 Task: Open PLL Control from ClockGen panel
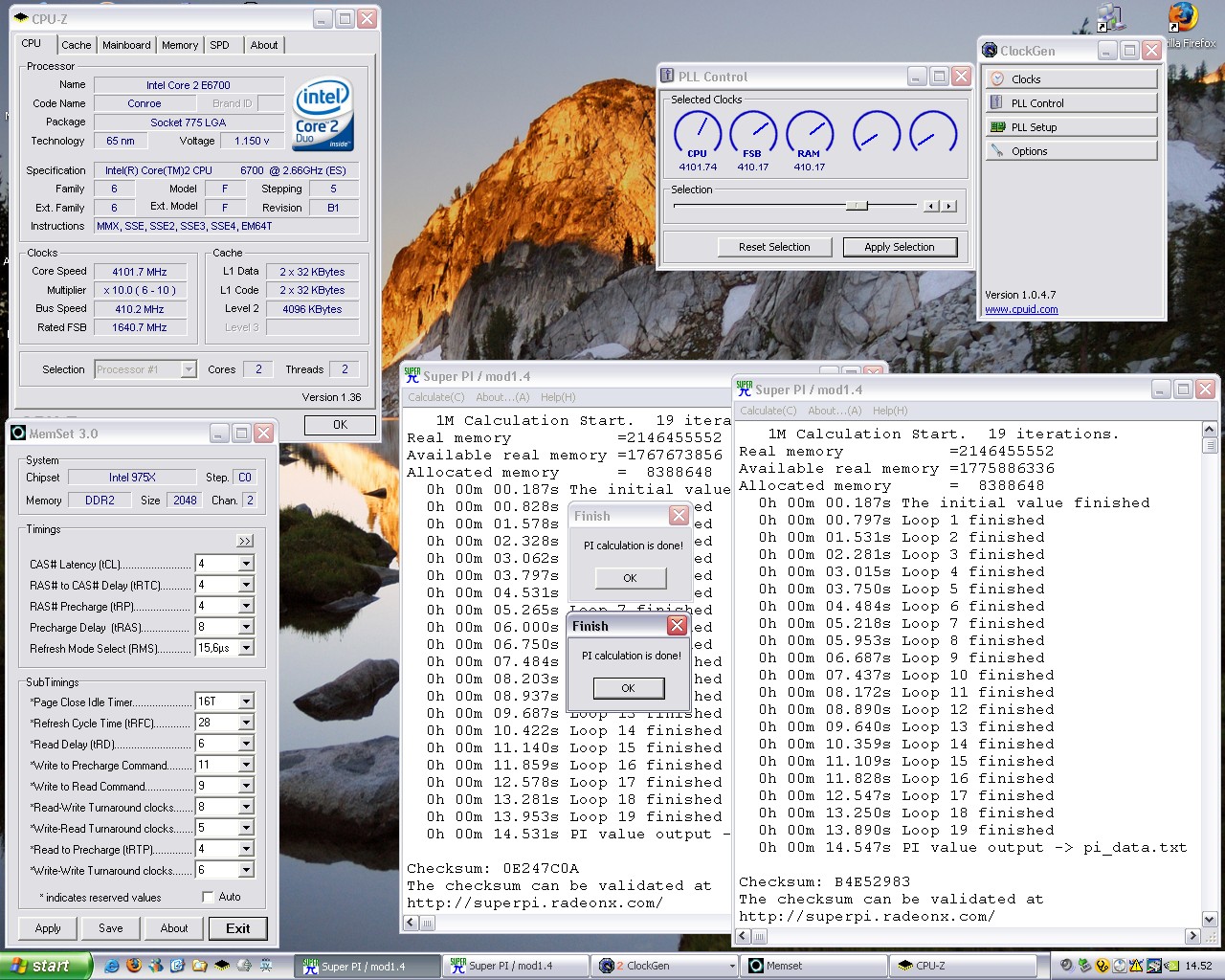tap(1071, 102)
